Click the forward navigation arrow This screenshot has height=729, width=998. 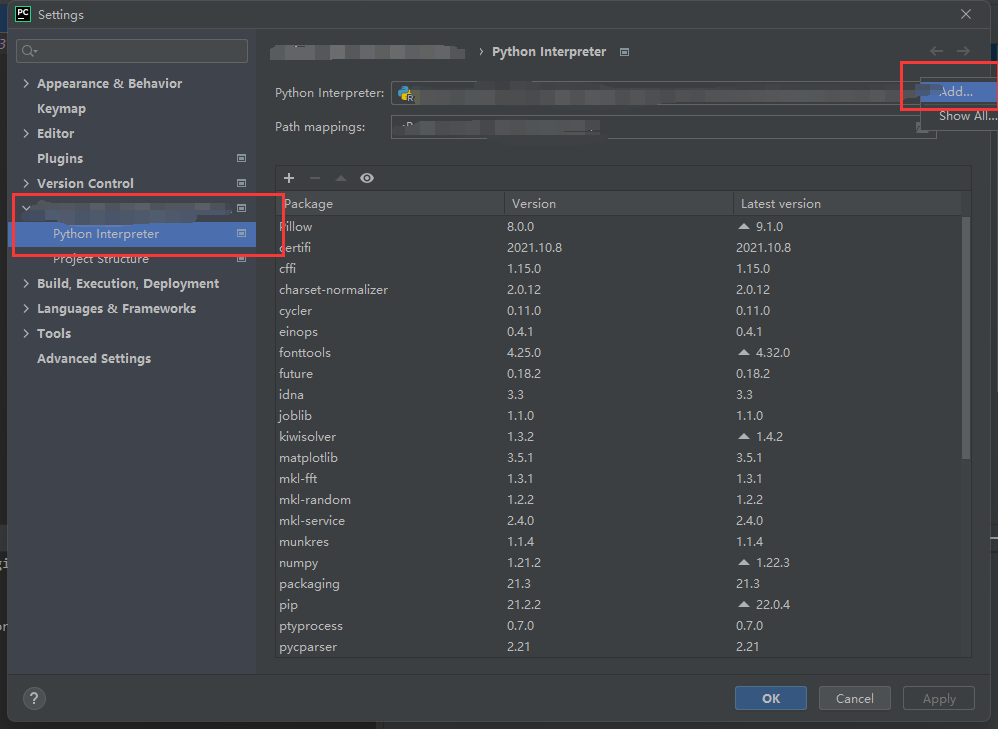tap(963, 52)
